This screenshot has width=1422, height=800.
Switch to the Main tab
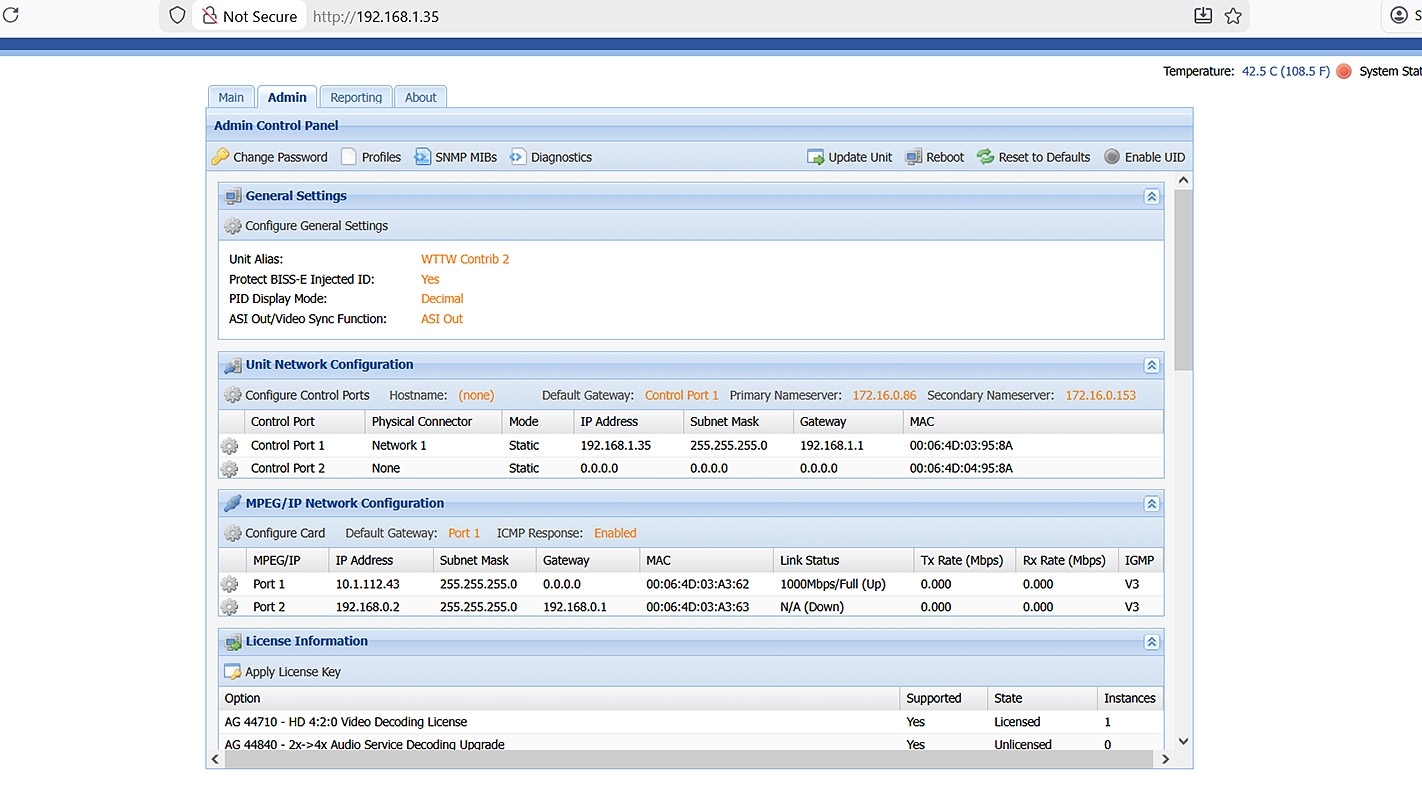(x=231, y=97)
